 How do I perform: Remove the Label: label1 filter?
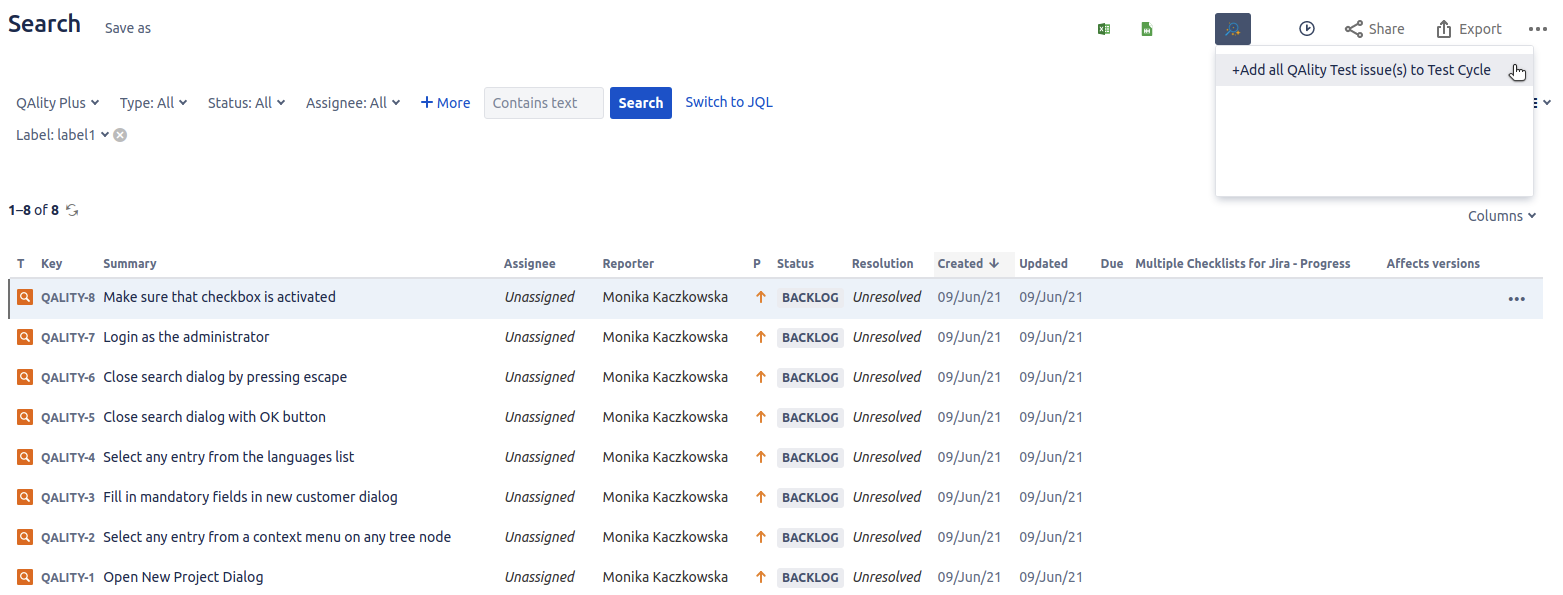coord(120,135)
